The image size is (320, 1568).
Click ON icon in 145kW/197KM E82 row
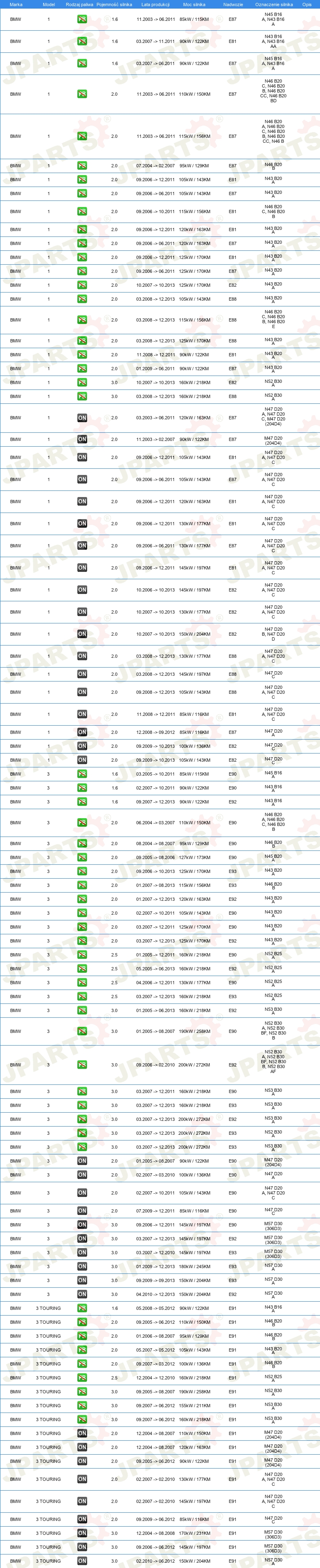coord(82,590)
